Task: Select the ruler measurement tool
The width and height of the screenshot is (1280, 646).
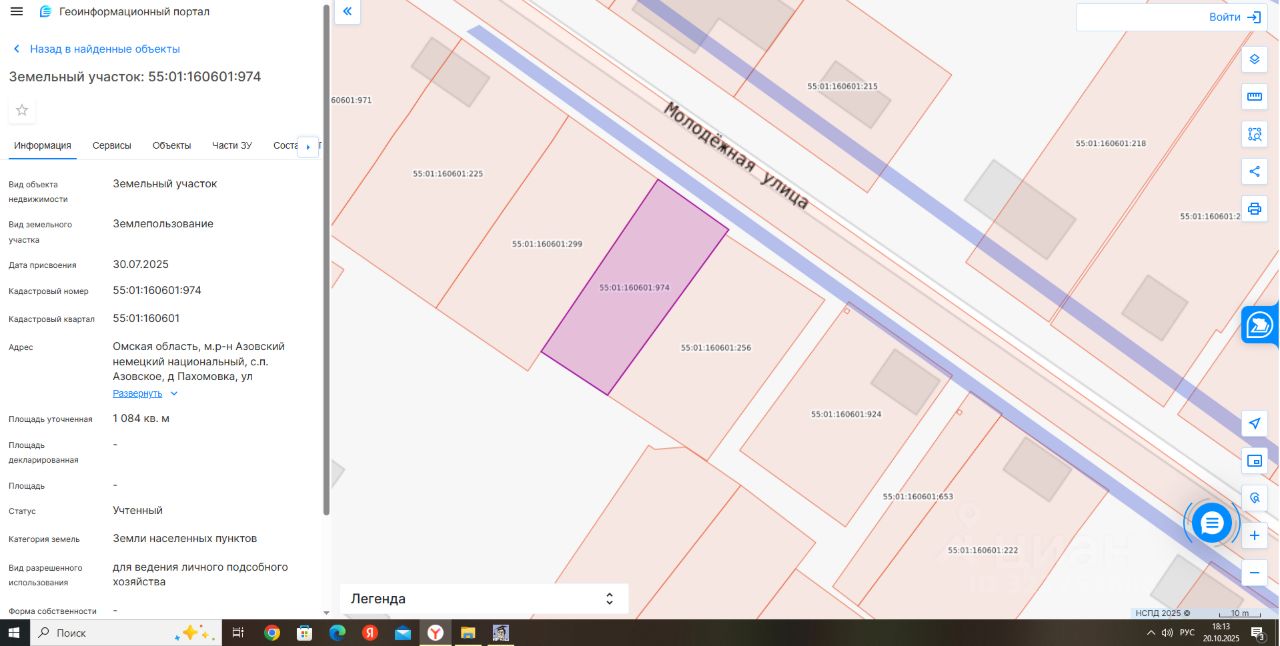Action: pos(1255,97)
